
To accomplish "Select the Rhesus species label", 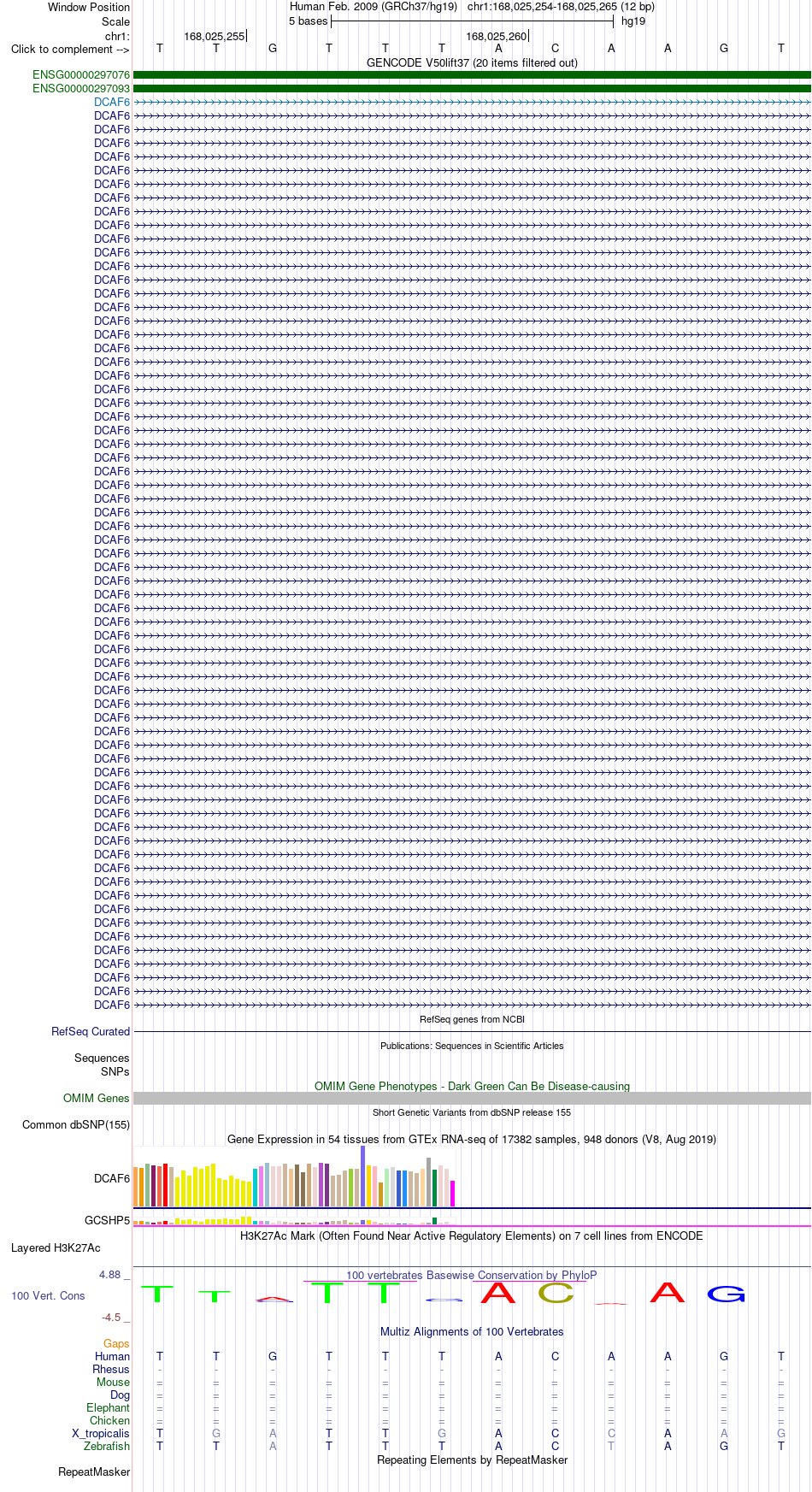I will pos(111,1370).
